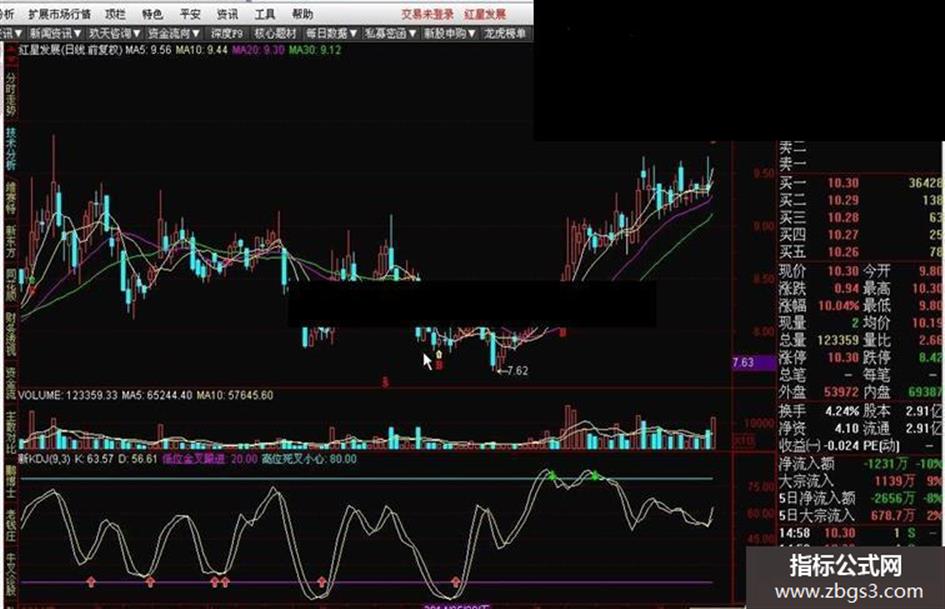Click the 低位金叉跟进 20.00 label
This screenshot has width=945, height=609.
pos(210,459)
